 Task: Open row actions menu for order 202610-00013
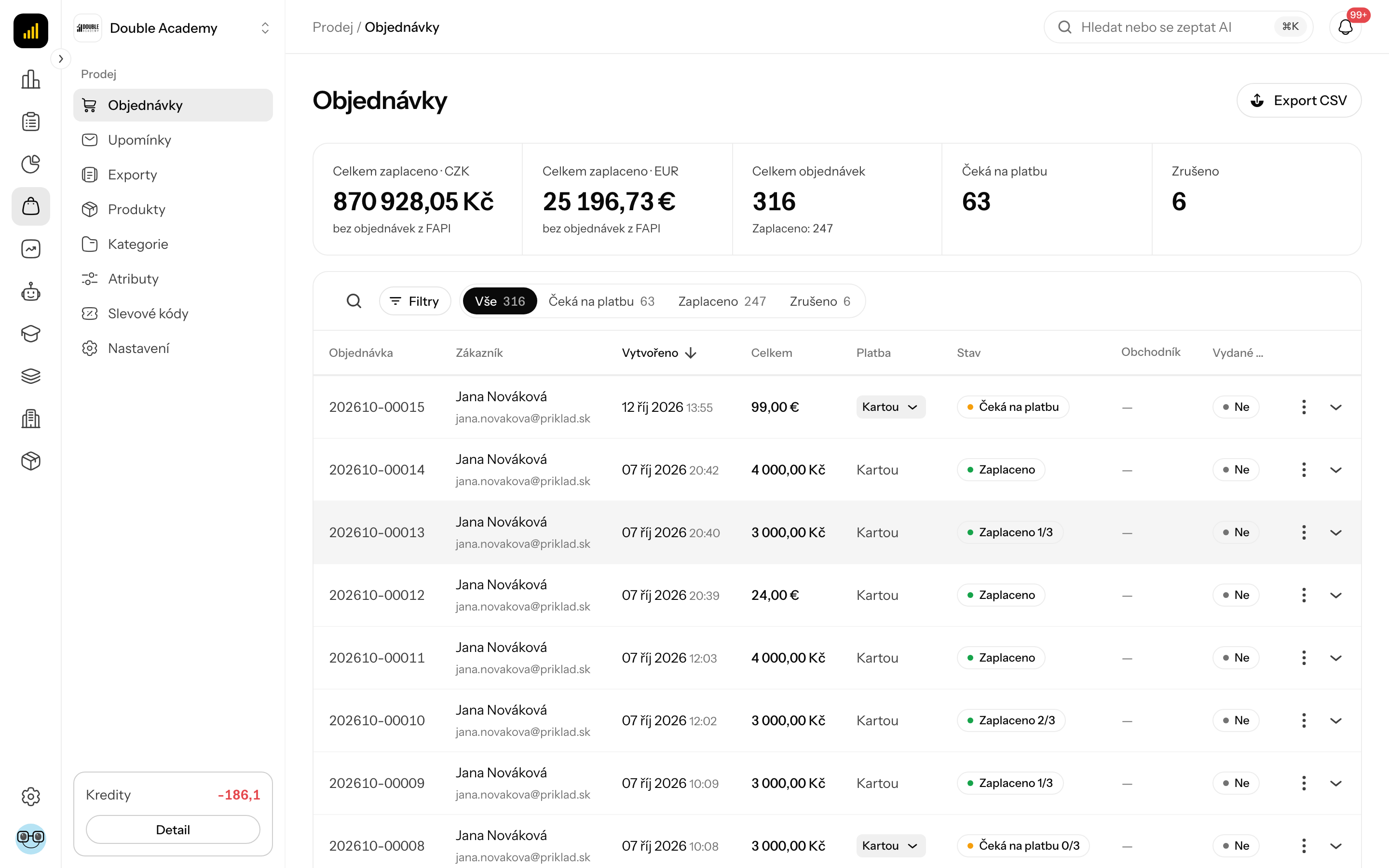[x=1304, y=532]
